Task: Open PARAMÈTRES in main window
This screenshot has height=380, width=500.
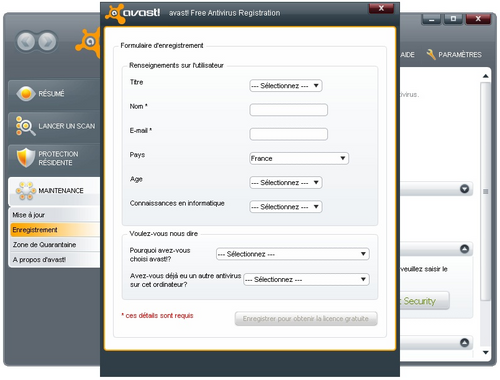Action: pyautogui.click(x=460, y=55)
